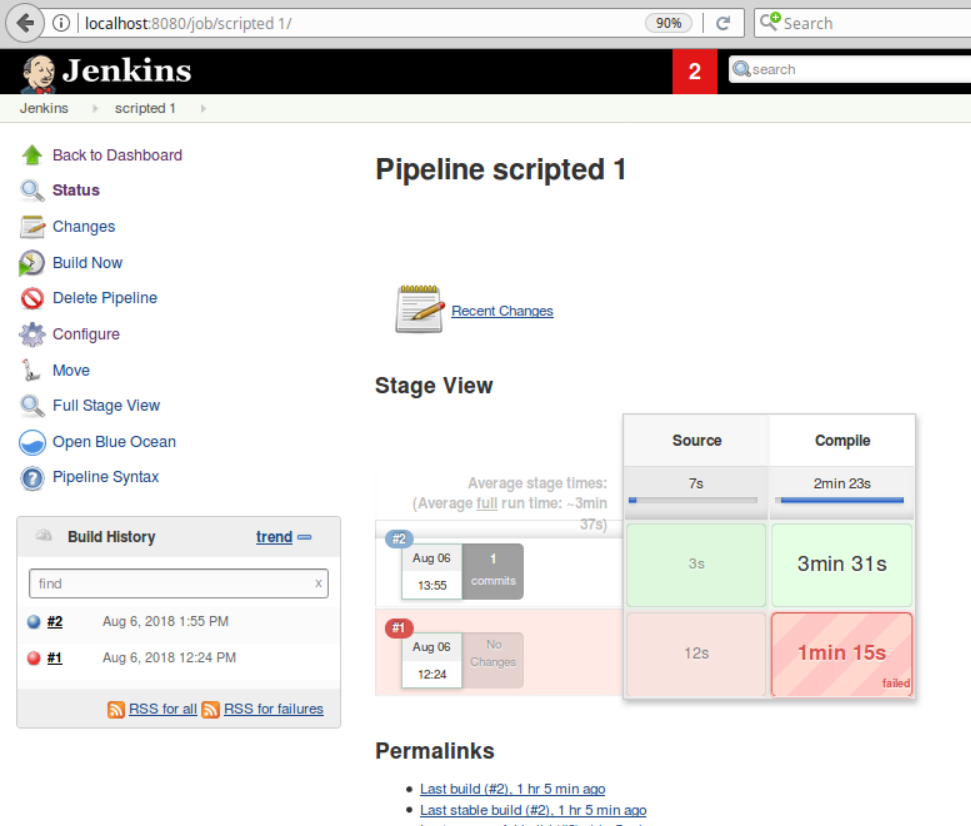Click the Build Now clock icon
Viewport: 971px width, 826px height.
(x=32, y=263)
